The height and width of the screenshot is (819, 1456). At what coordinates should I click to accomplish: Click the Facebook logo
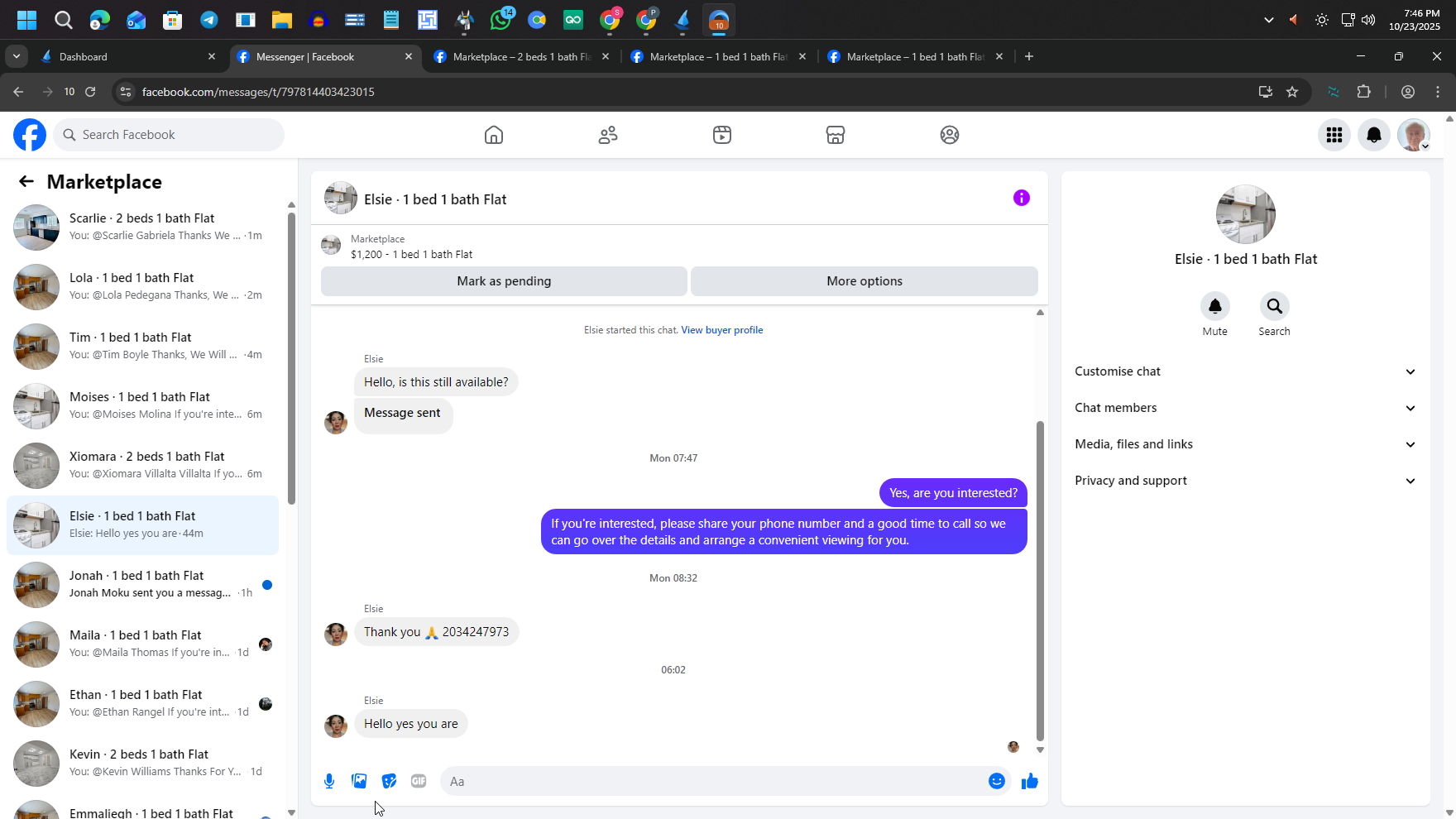30,135
